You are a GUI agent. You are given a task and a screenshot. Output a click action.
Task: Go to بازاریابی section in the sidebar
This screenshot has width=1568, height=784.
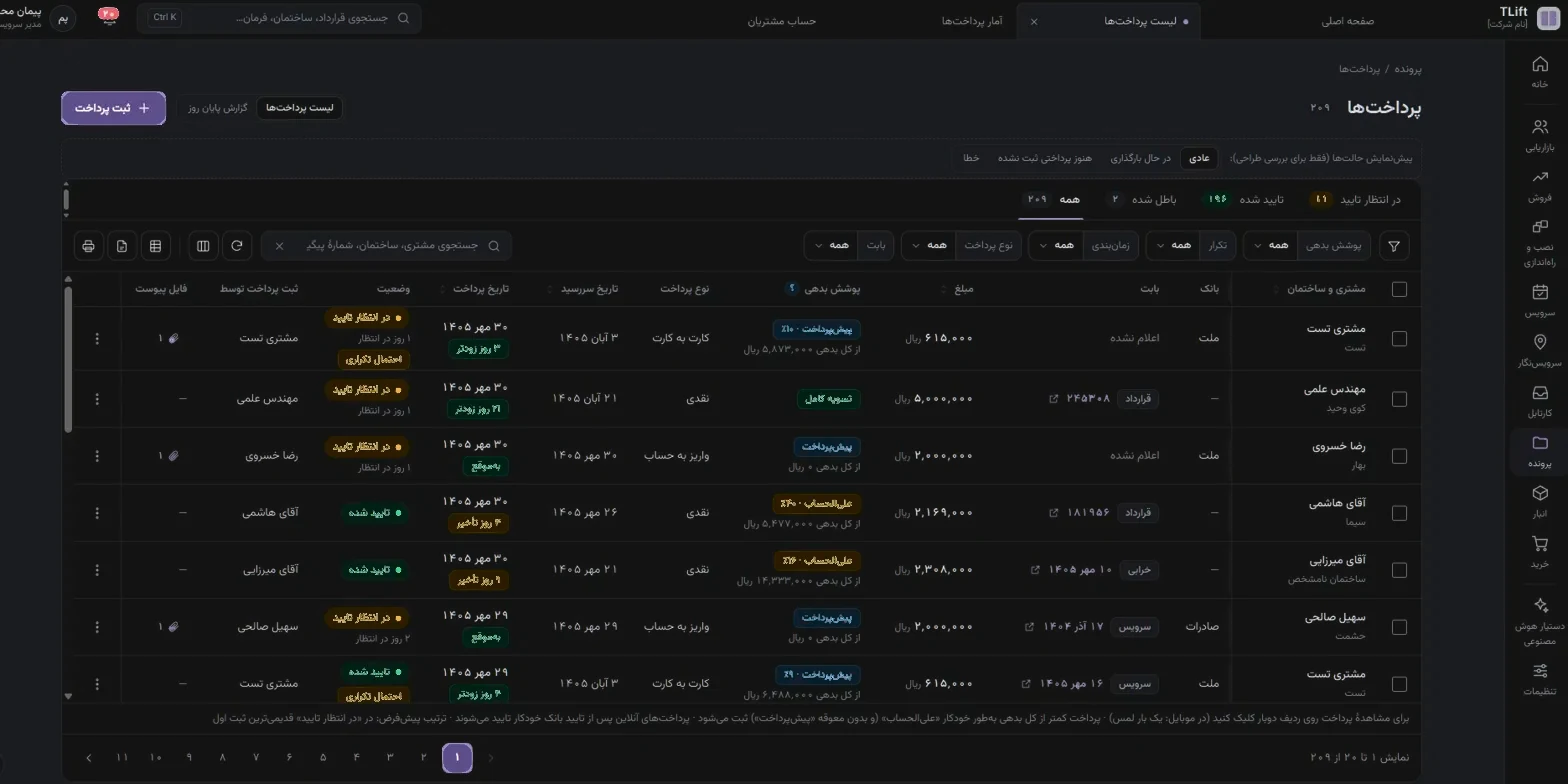pyautogui.click(x=1539, y=135)
